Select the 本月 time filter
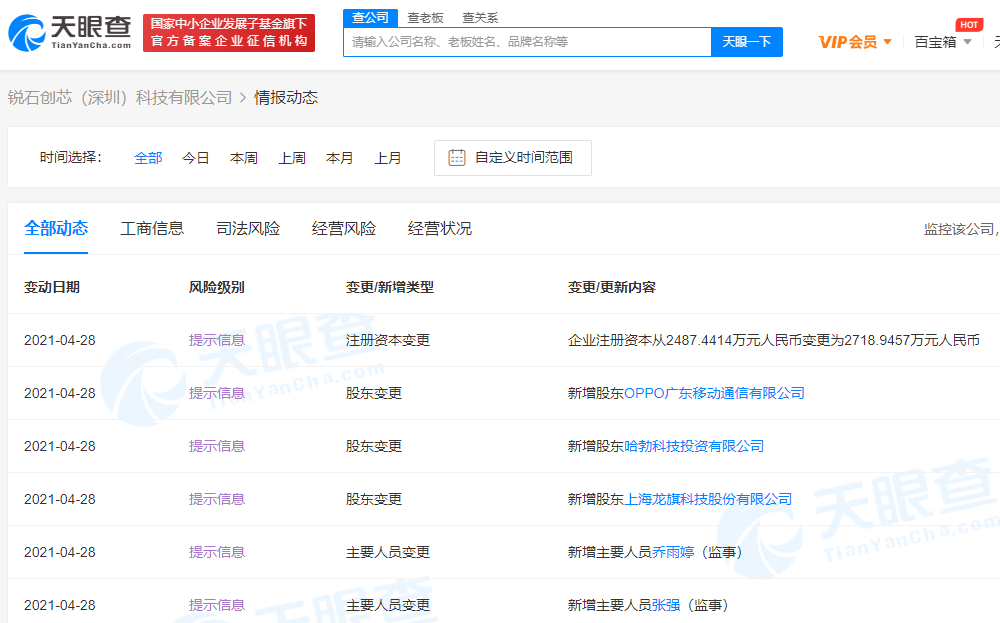Image resolution: width=1000 pixels, height=623 pixels. [x=339, y=158]
